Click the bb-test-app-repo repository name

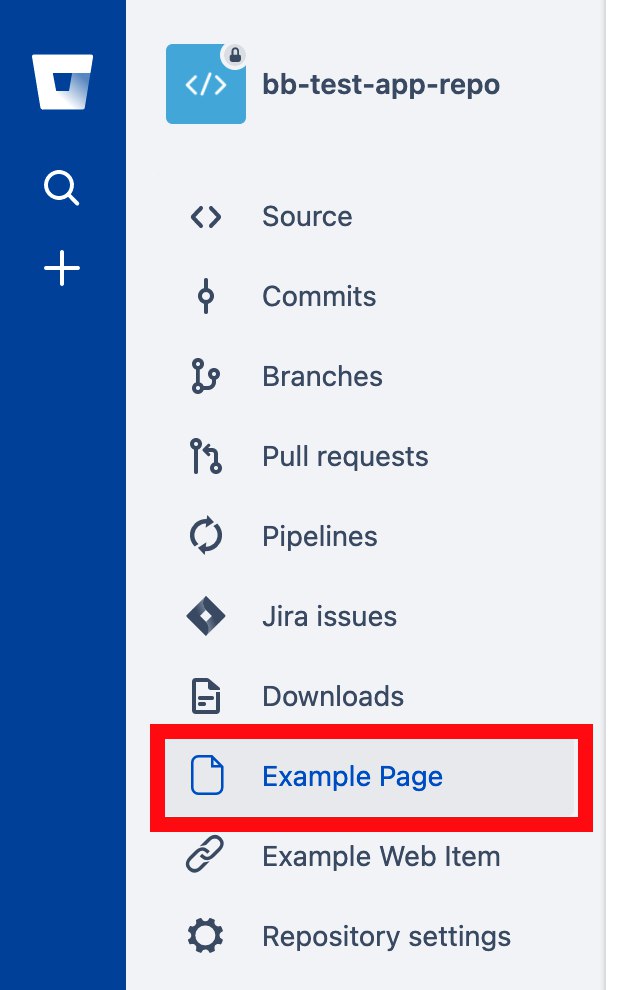pos(381,85)
